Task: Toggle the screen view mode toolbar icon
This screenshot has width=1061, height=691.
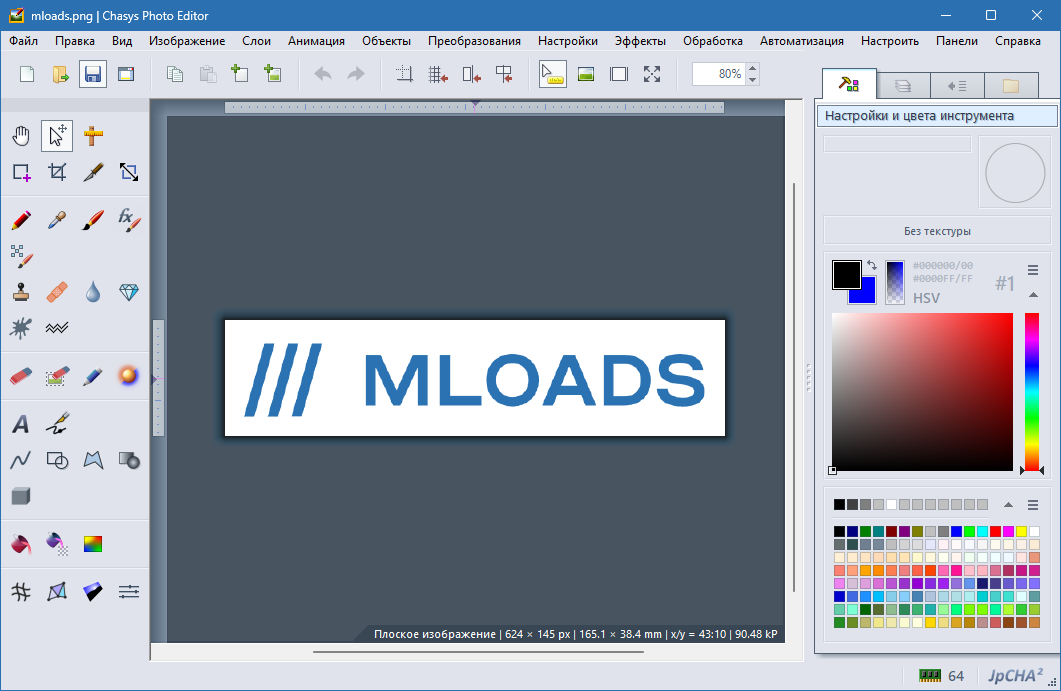Action: click(x=618, y=74)
